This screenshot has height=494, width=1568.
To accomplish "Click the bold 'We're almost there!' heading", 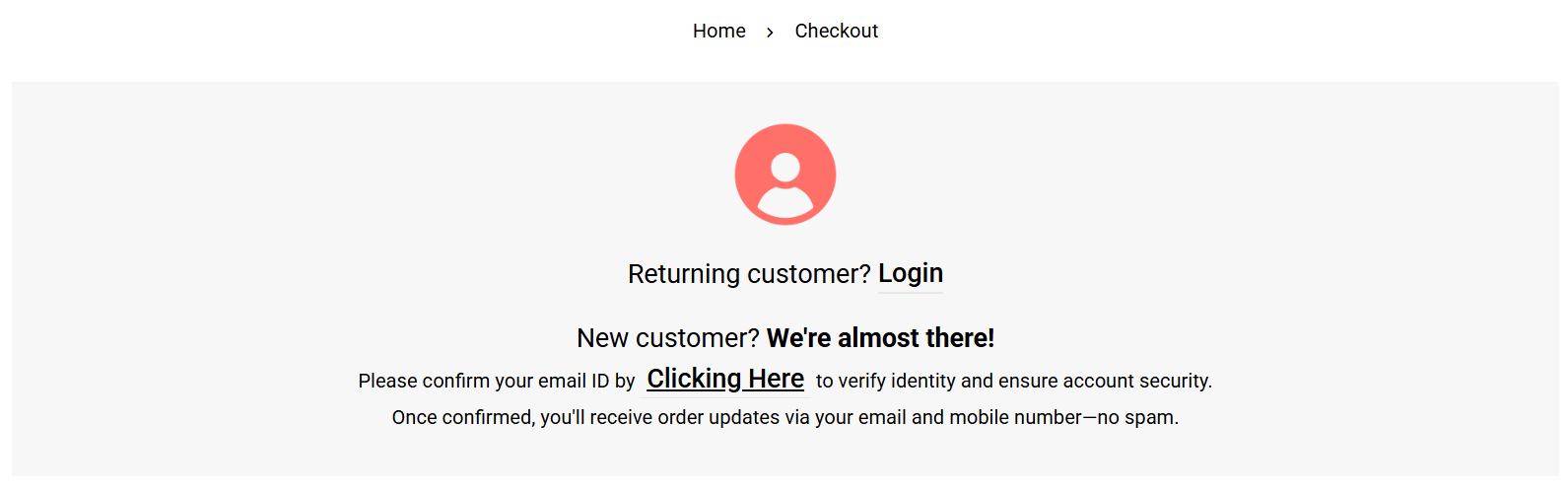I will (x=880, y=338).
